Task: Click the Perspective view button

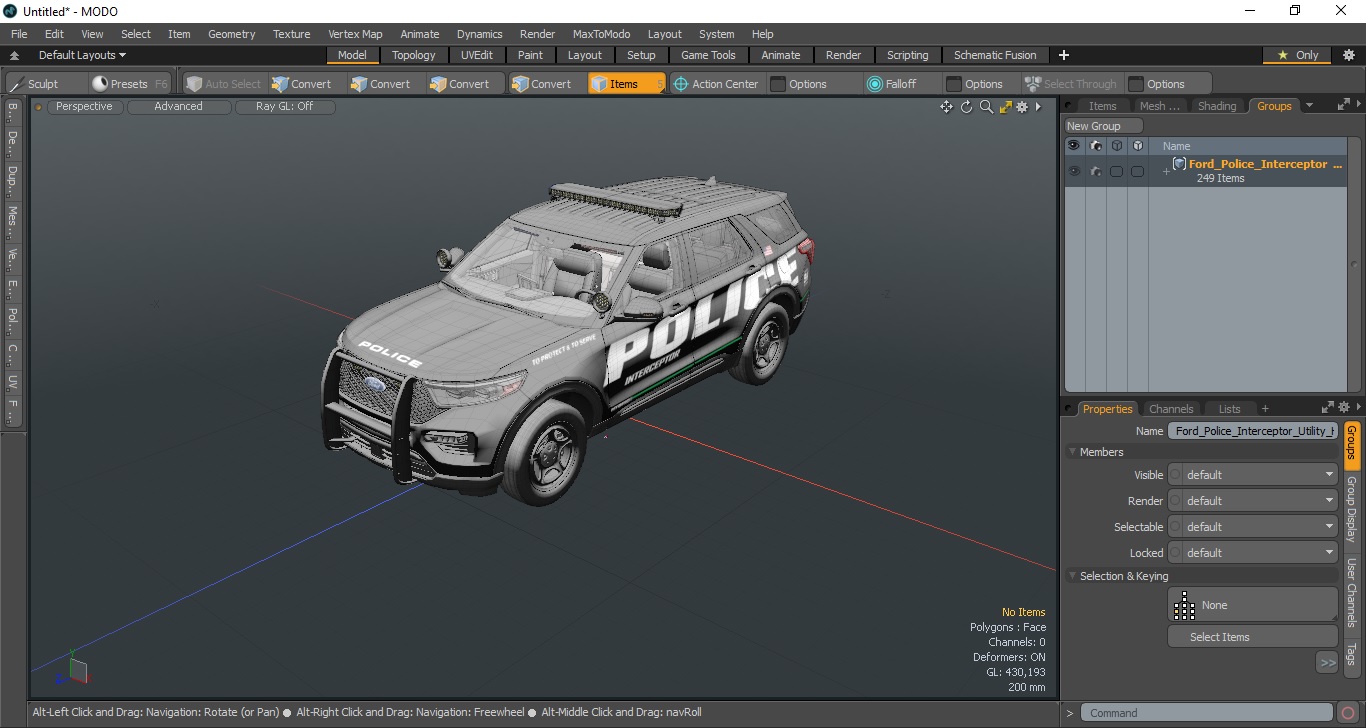Action: tap(84, 106)
